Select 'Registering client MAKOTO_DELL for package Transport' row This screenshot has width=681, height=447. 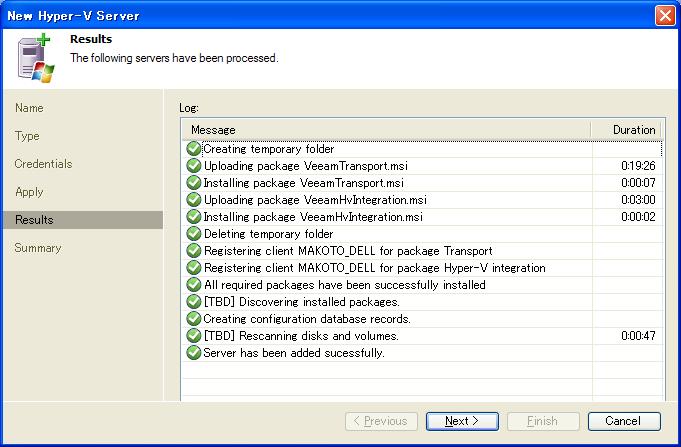click(x=423, y=251)
